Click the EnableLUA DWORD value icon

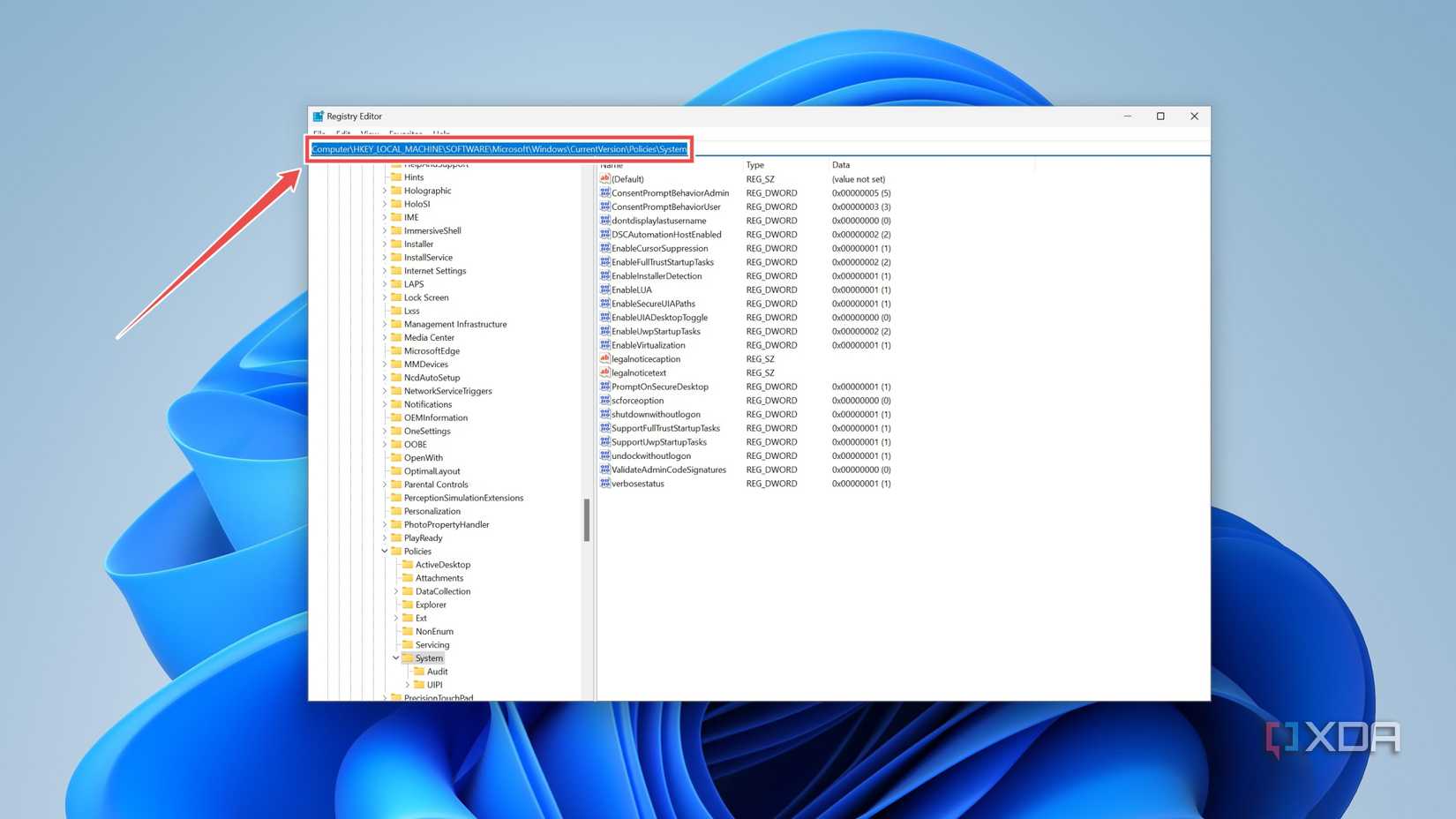coord(604,289)
